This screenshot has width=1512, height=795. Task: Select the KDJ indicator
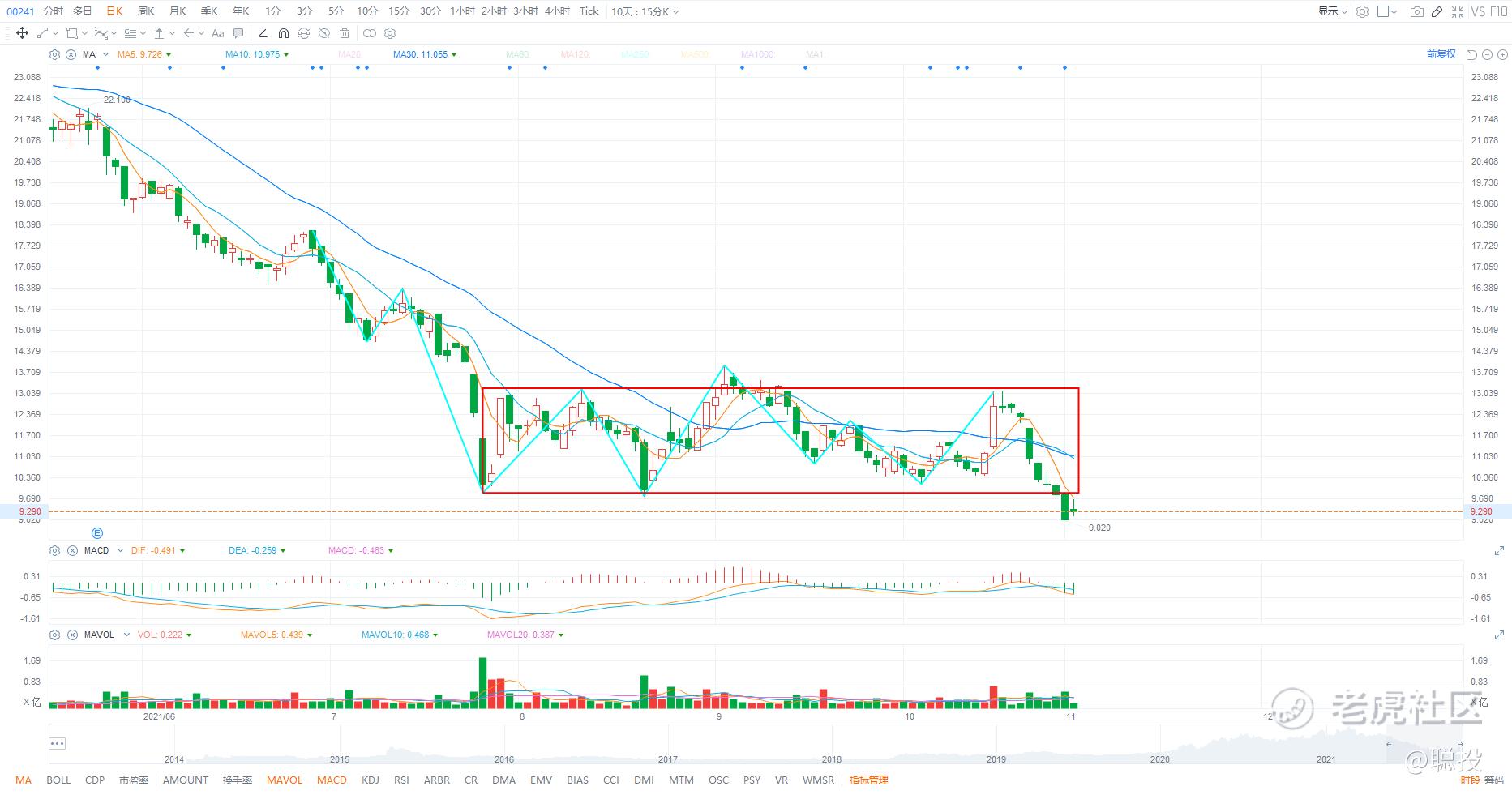click(371, 780)
